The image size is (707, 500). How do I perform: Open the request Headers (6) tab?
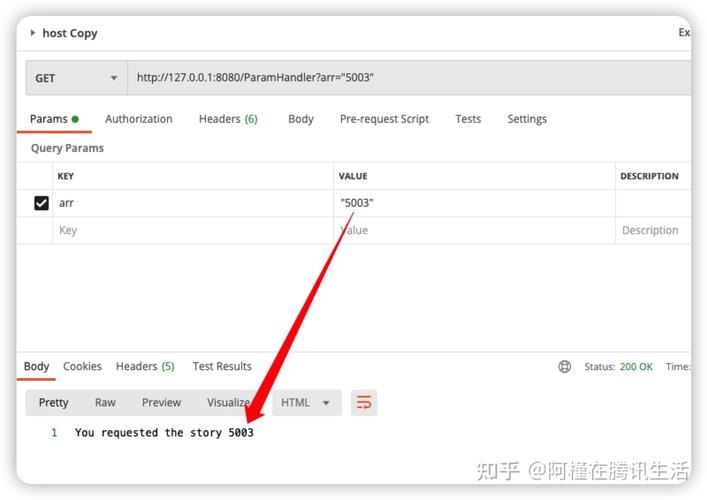(228, 119)
